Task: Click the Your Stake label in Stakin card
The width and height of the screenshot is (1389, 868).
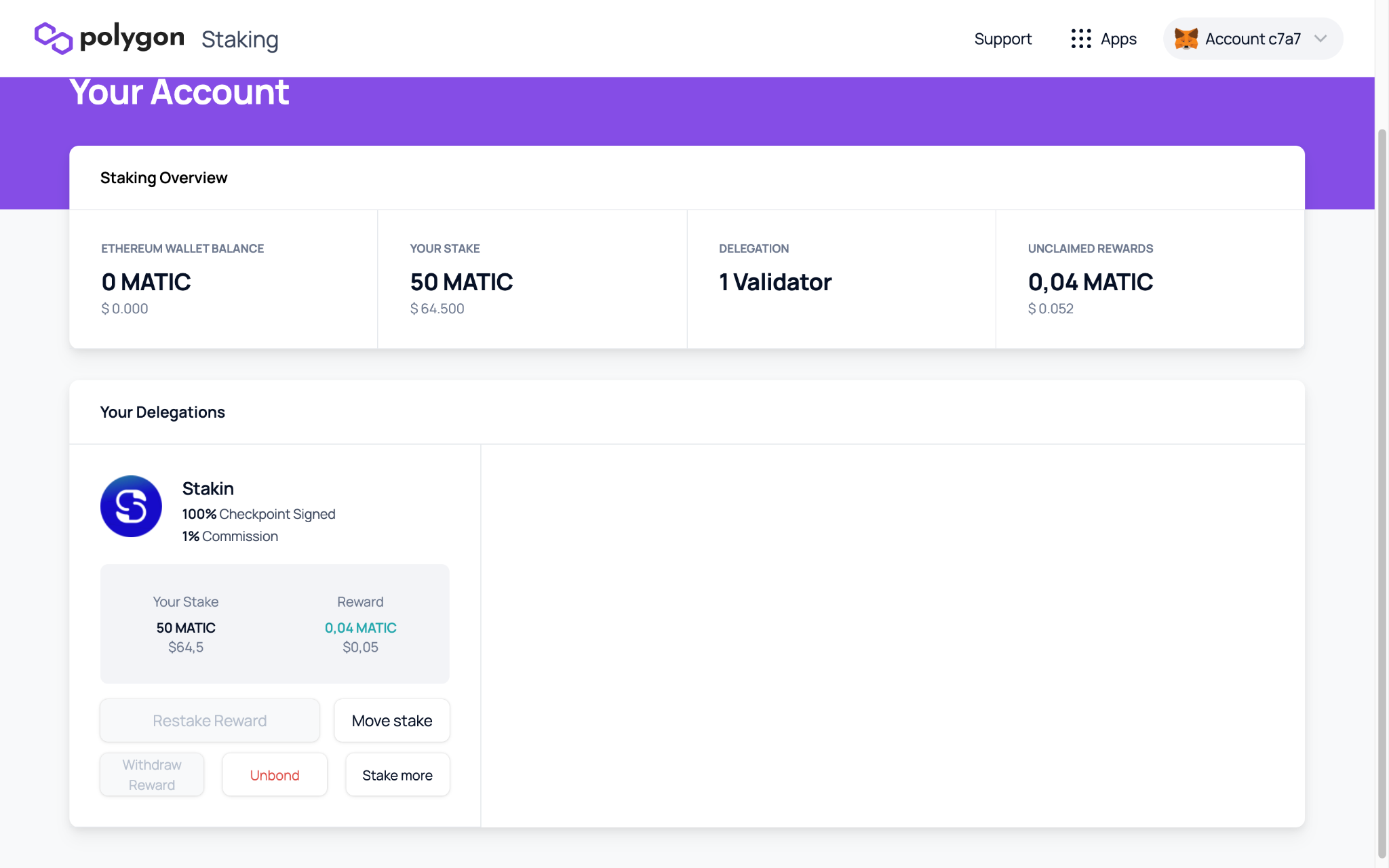Action: pyautogui.click(x=186, y=601)
